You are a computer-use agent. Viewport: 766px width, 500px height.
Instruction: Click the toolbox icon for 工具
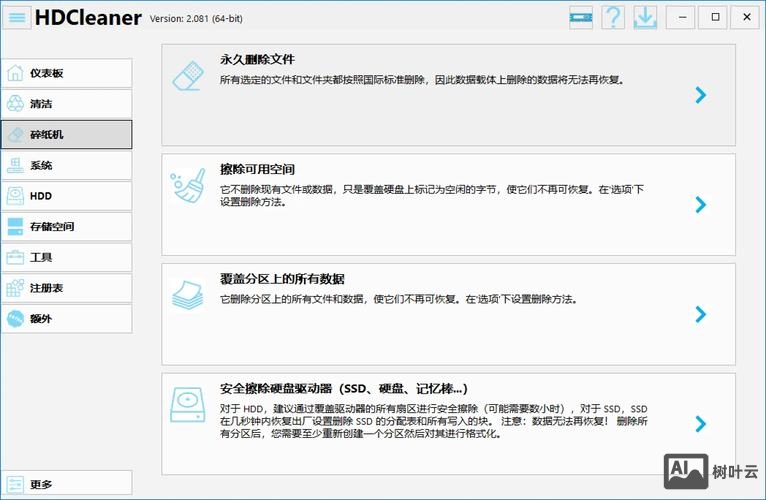pos(15,257)
